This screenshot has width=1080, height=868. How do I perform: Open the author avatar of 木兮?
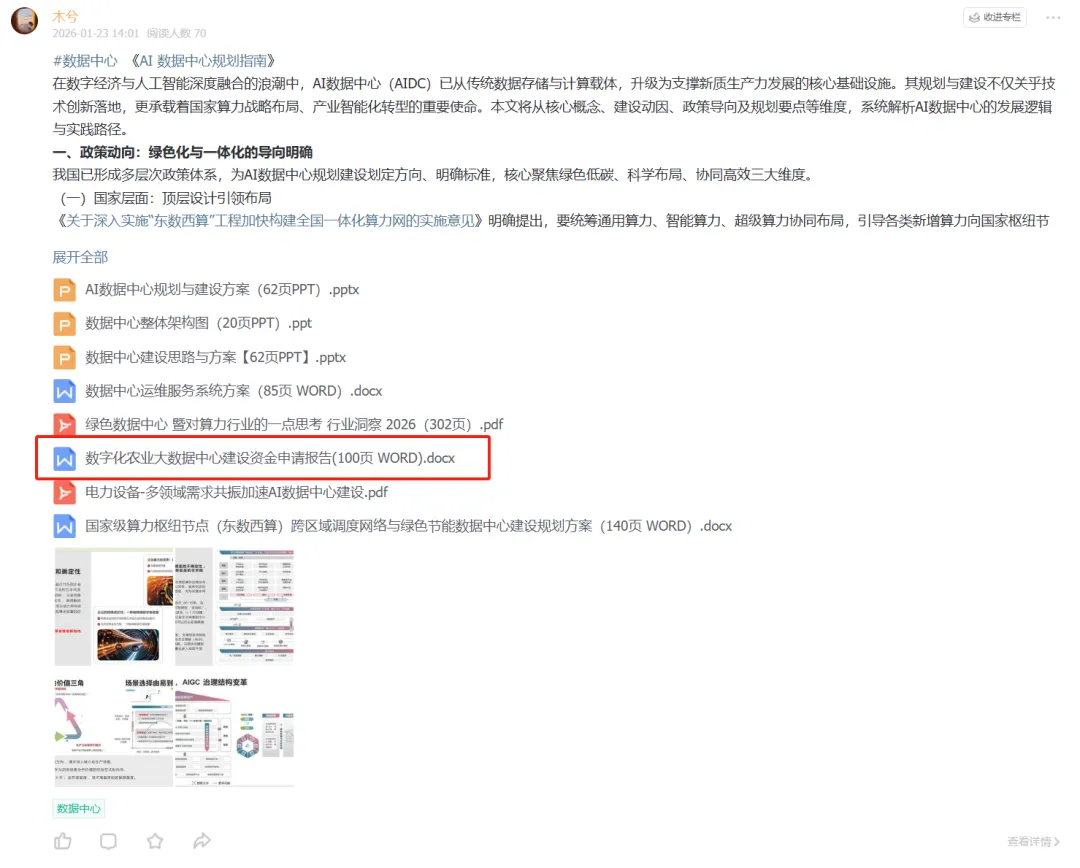click(25, 20)
